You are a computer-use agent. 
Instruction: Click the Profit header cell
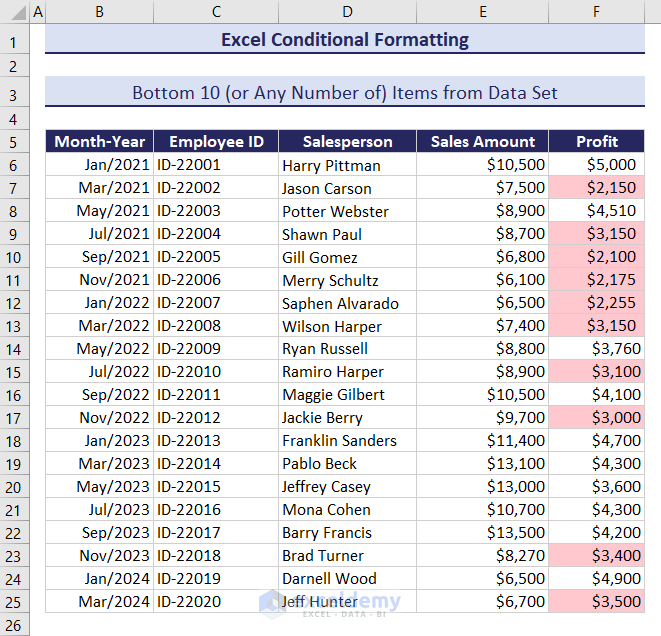[597, 141]
